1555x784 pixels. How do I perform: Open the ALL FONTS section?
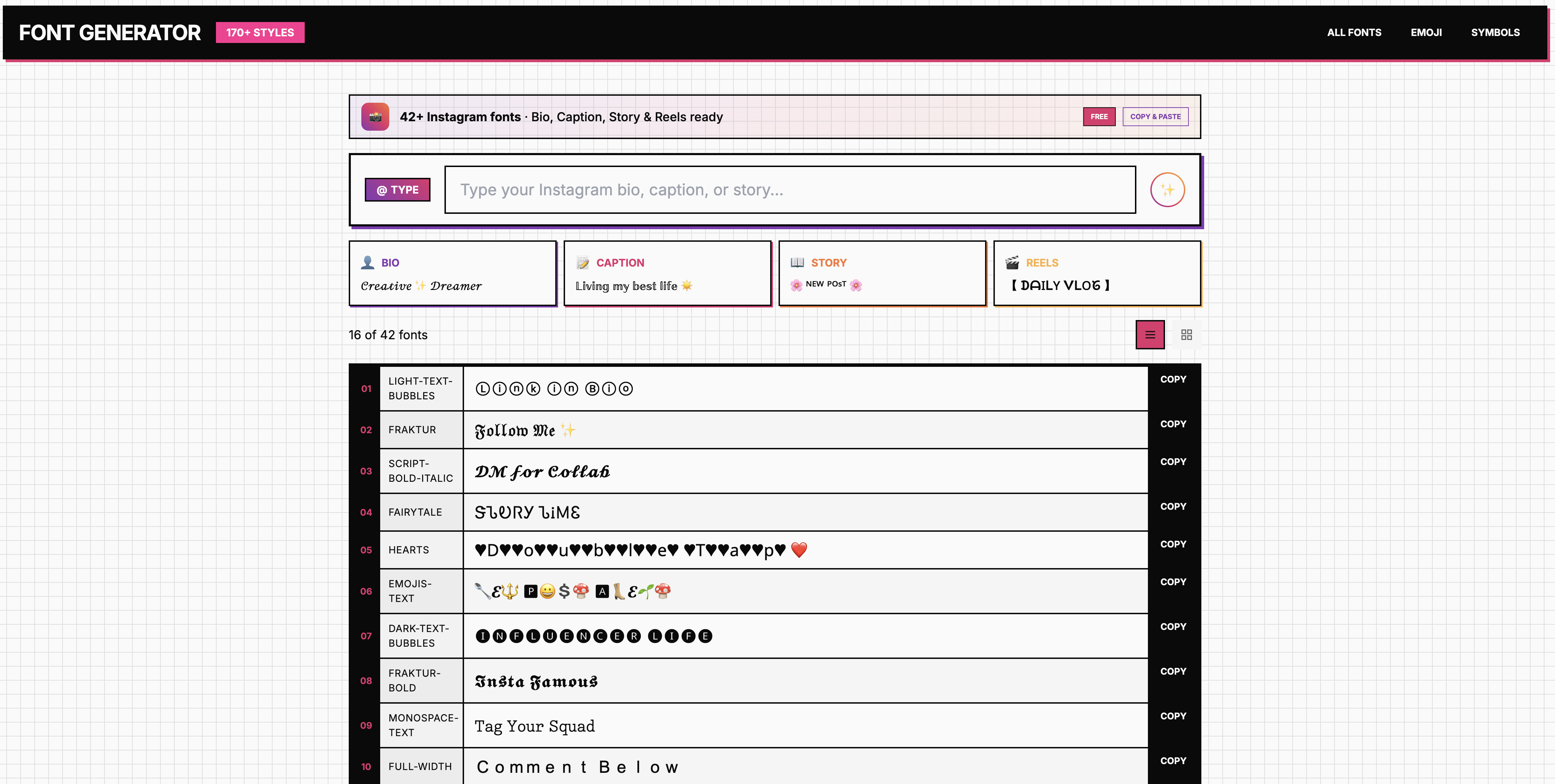coord(1354,32)
